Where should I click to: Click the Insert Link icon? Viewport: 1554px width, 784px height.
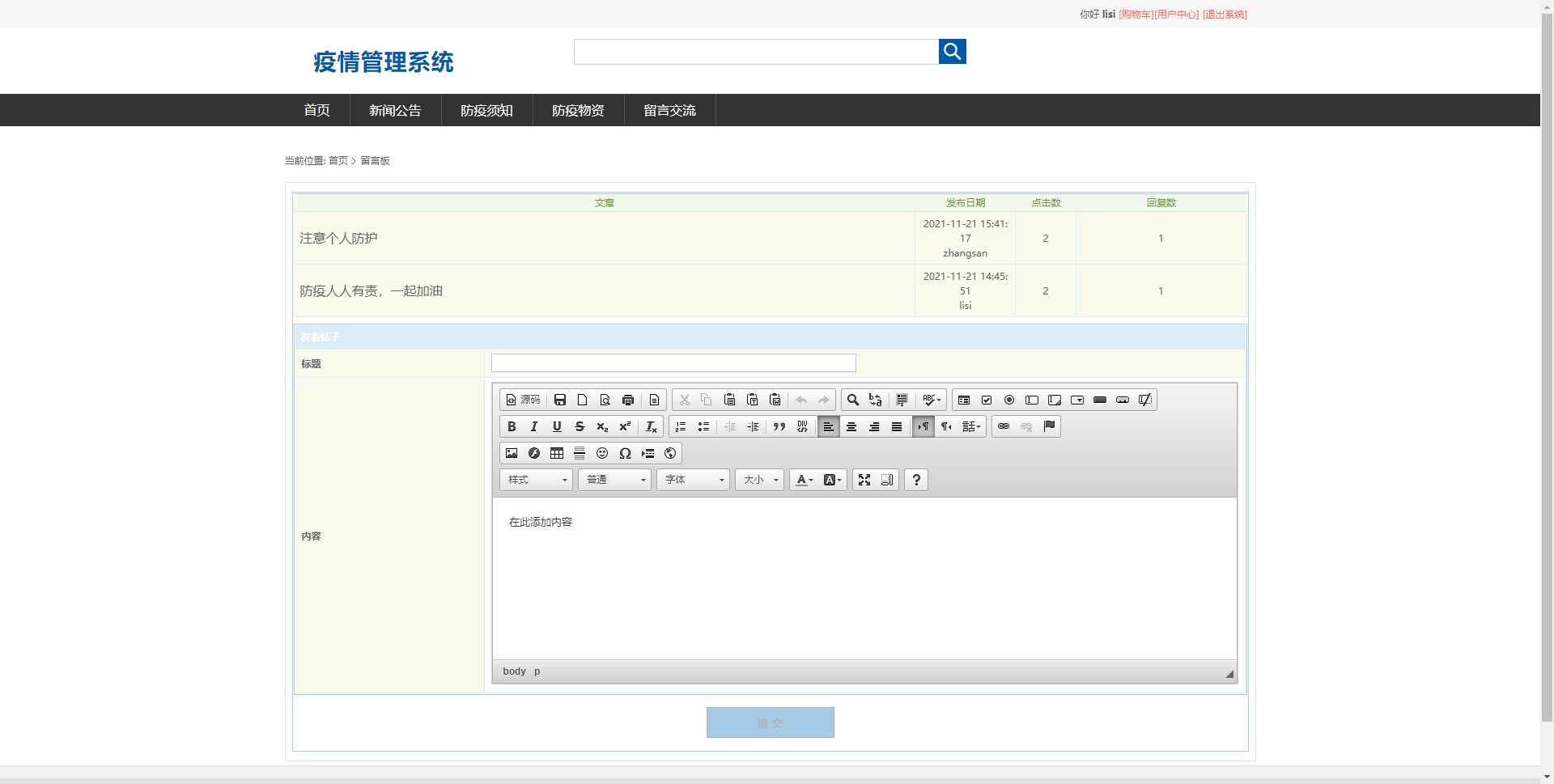pyautogui.click(x=1004, y=426)
